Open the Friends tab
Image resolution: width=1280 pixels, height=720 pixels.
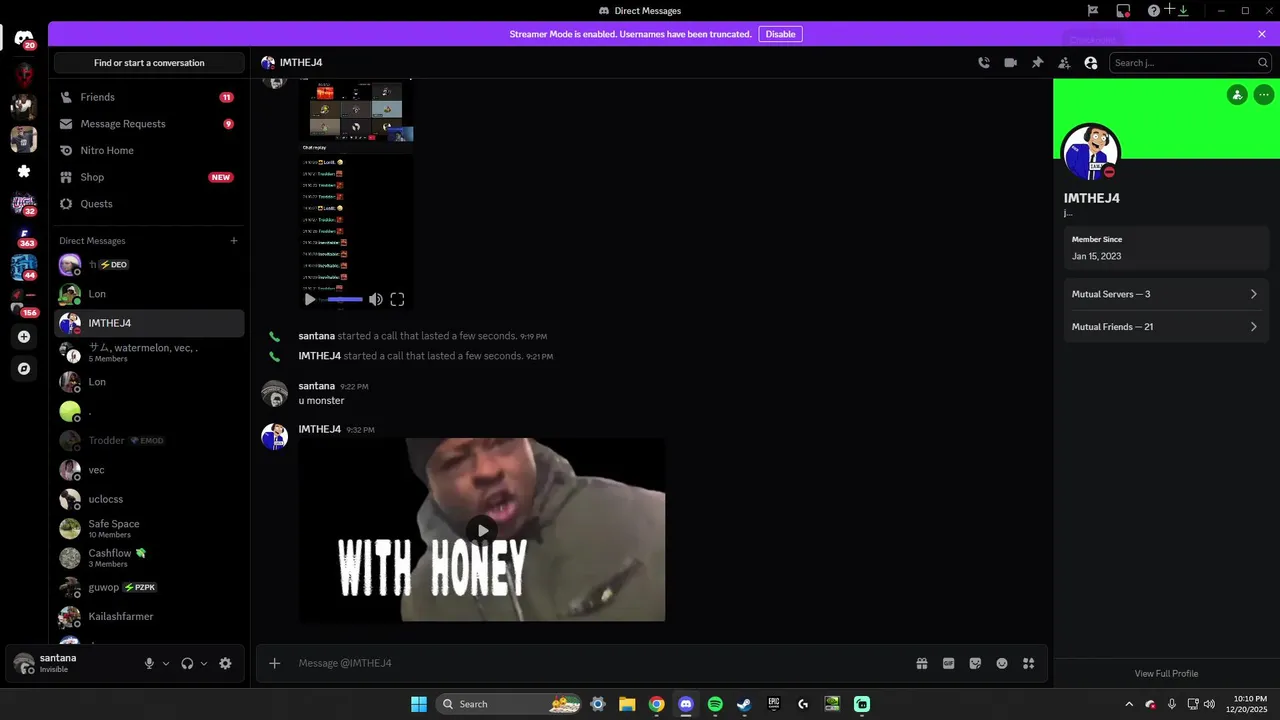(149, 97)
